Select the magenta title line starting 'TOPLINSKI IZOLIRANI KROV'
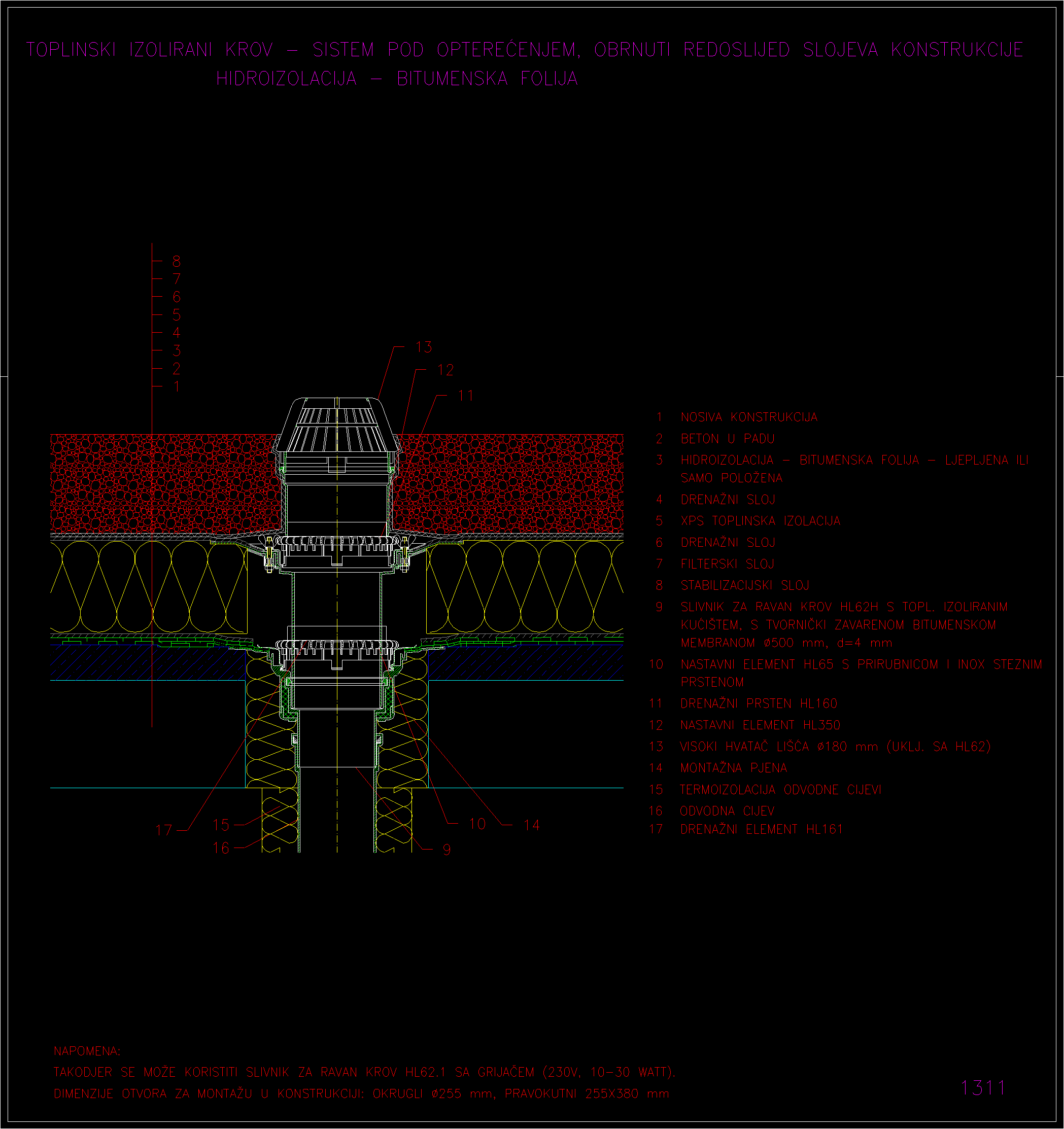This screenshot has width=1064, height=1129. point(525,50)
